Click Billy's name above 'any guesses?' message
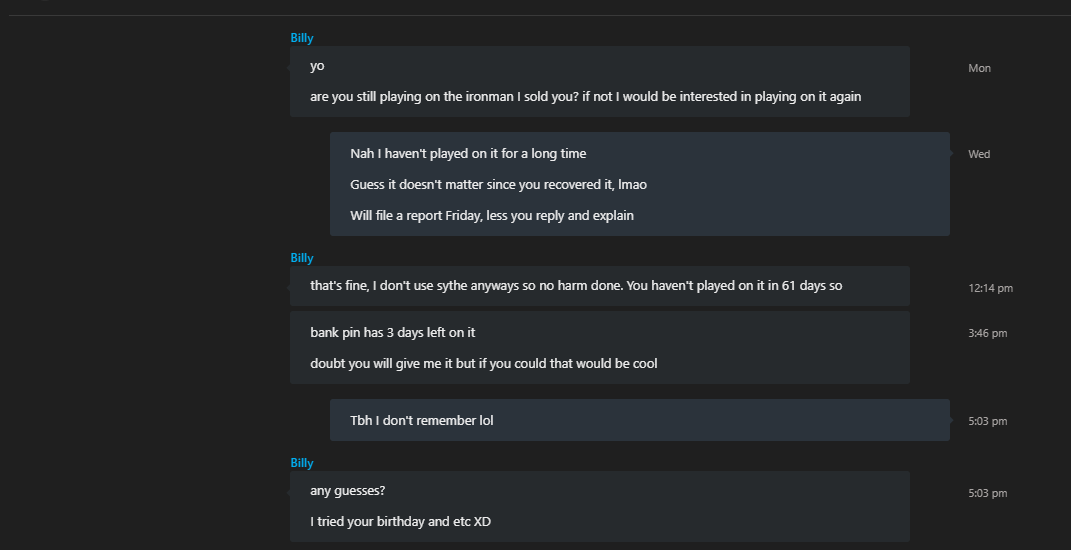 [x=302, y=463]
